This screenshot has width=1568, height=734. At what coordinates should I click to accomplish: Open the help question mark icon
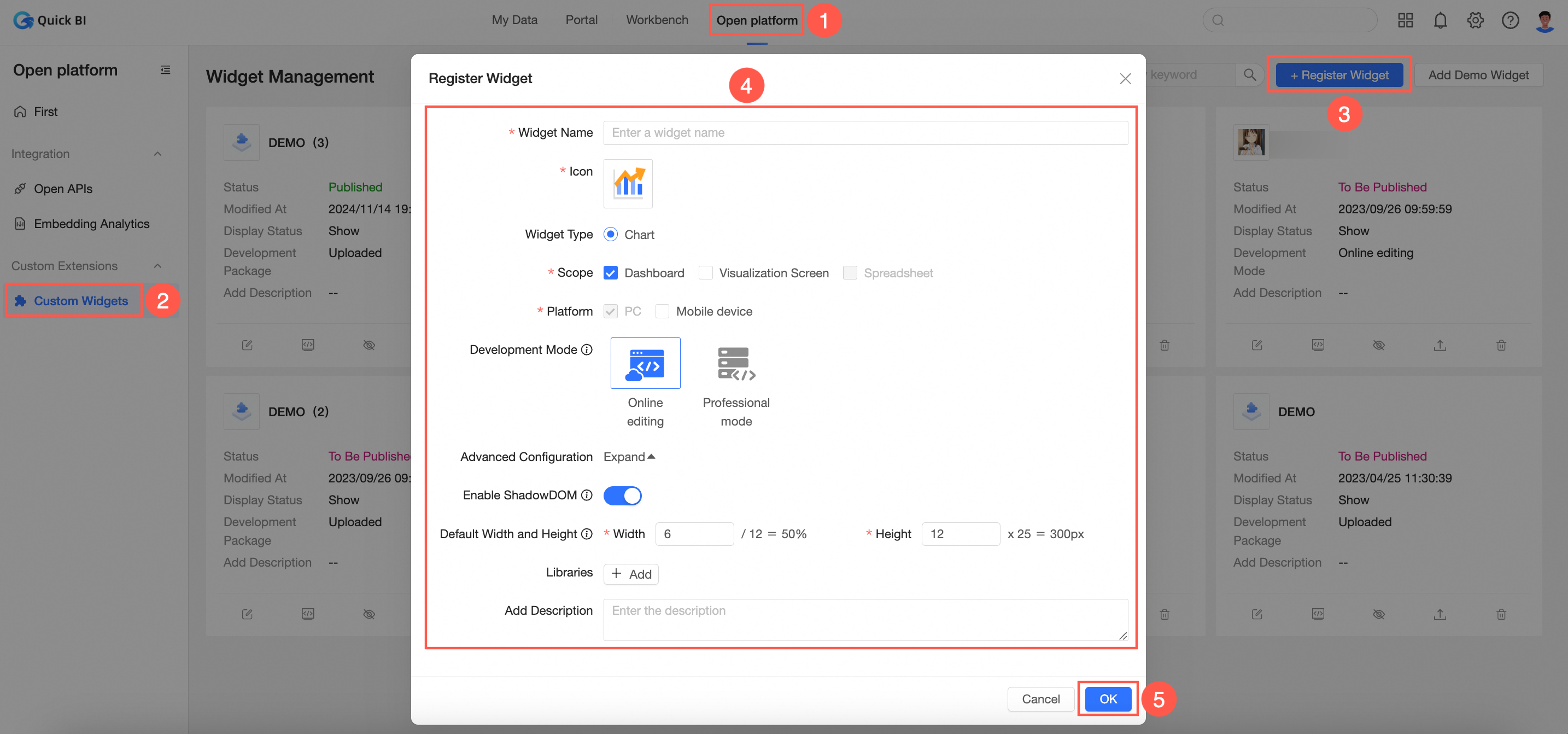(1510, 21)
